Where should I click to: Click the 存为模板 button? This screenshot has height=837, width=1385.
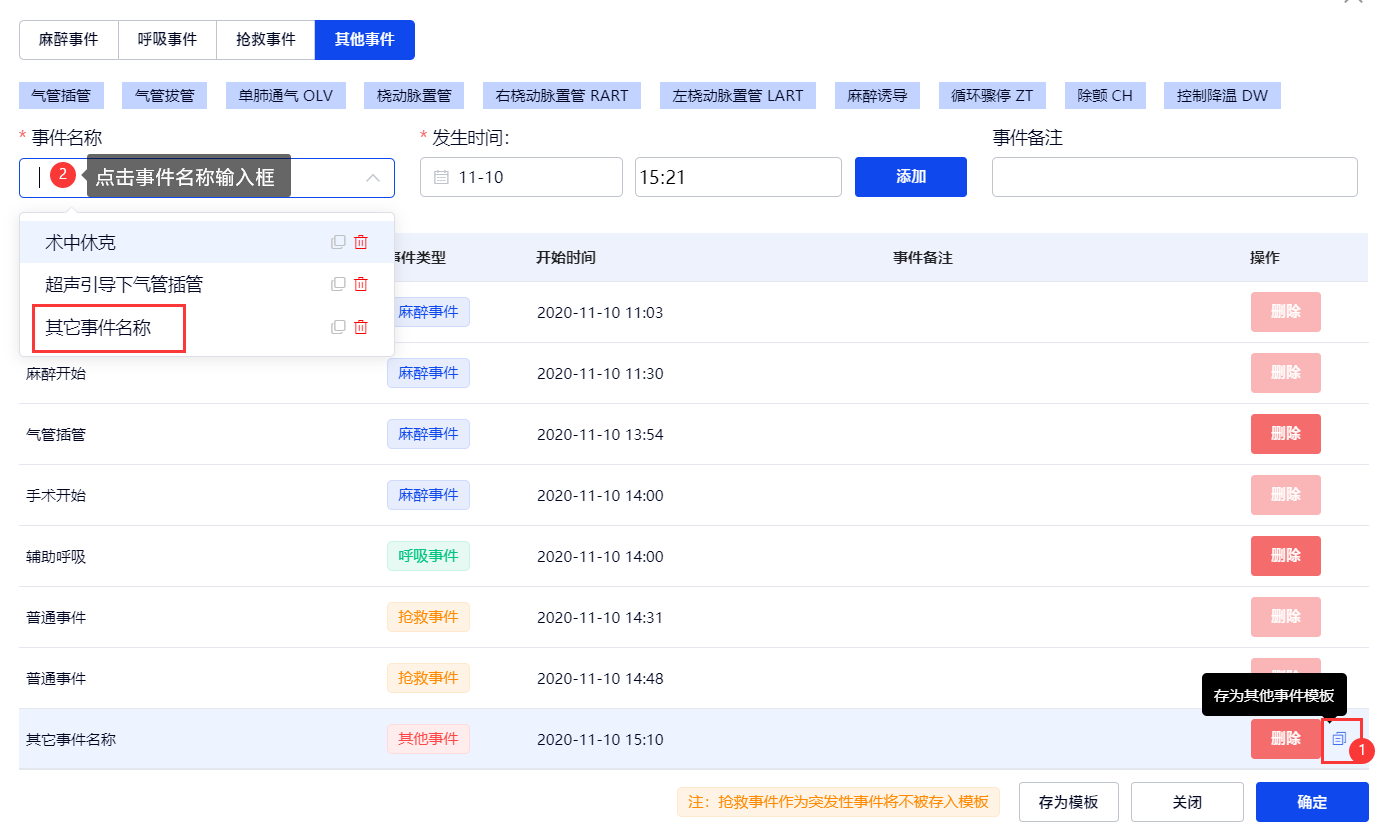pos(1068,802)
